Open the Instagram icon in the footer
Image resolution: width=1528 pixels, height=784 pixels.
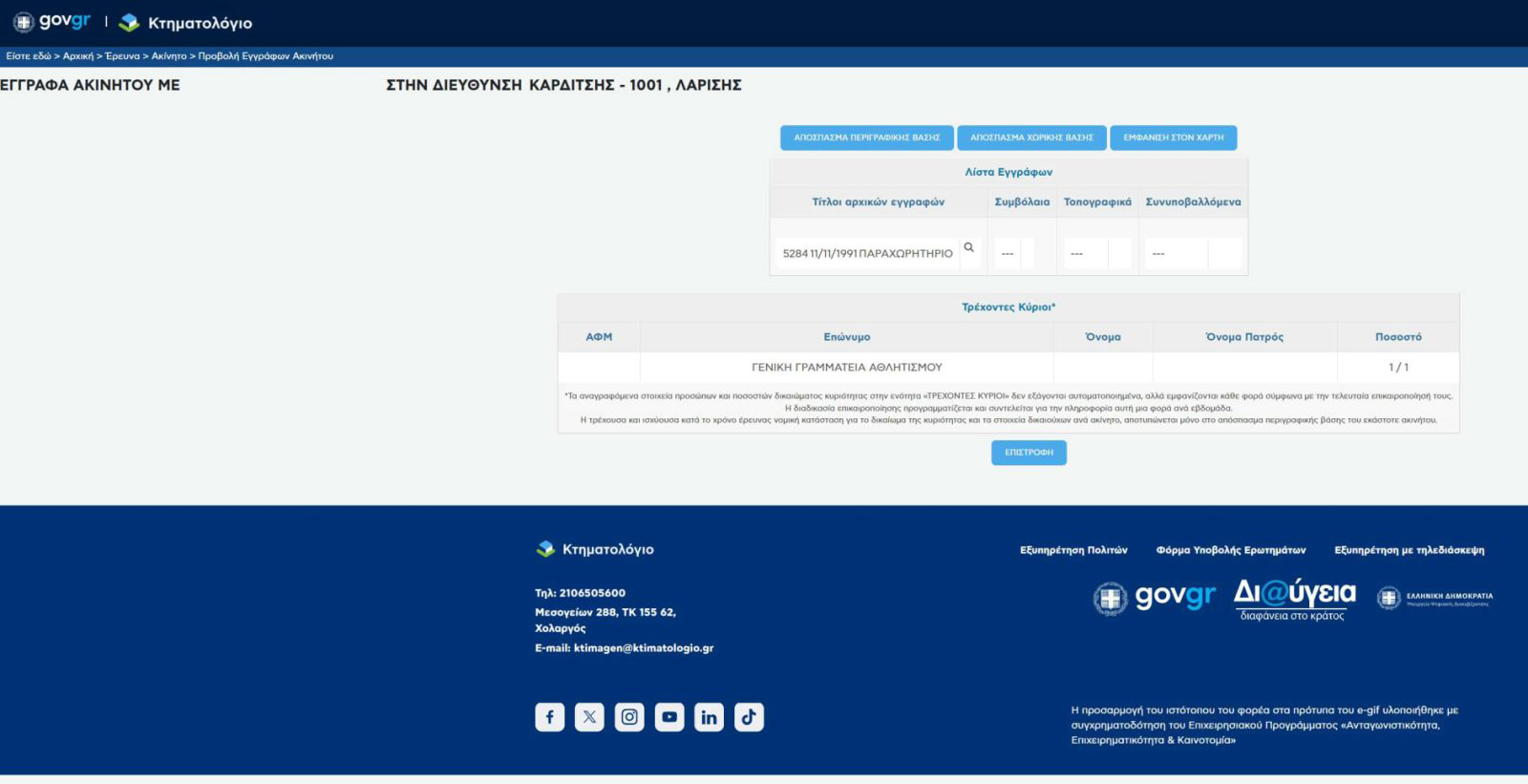(629, 717)
